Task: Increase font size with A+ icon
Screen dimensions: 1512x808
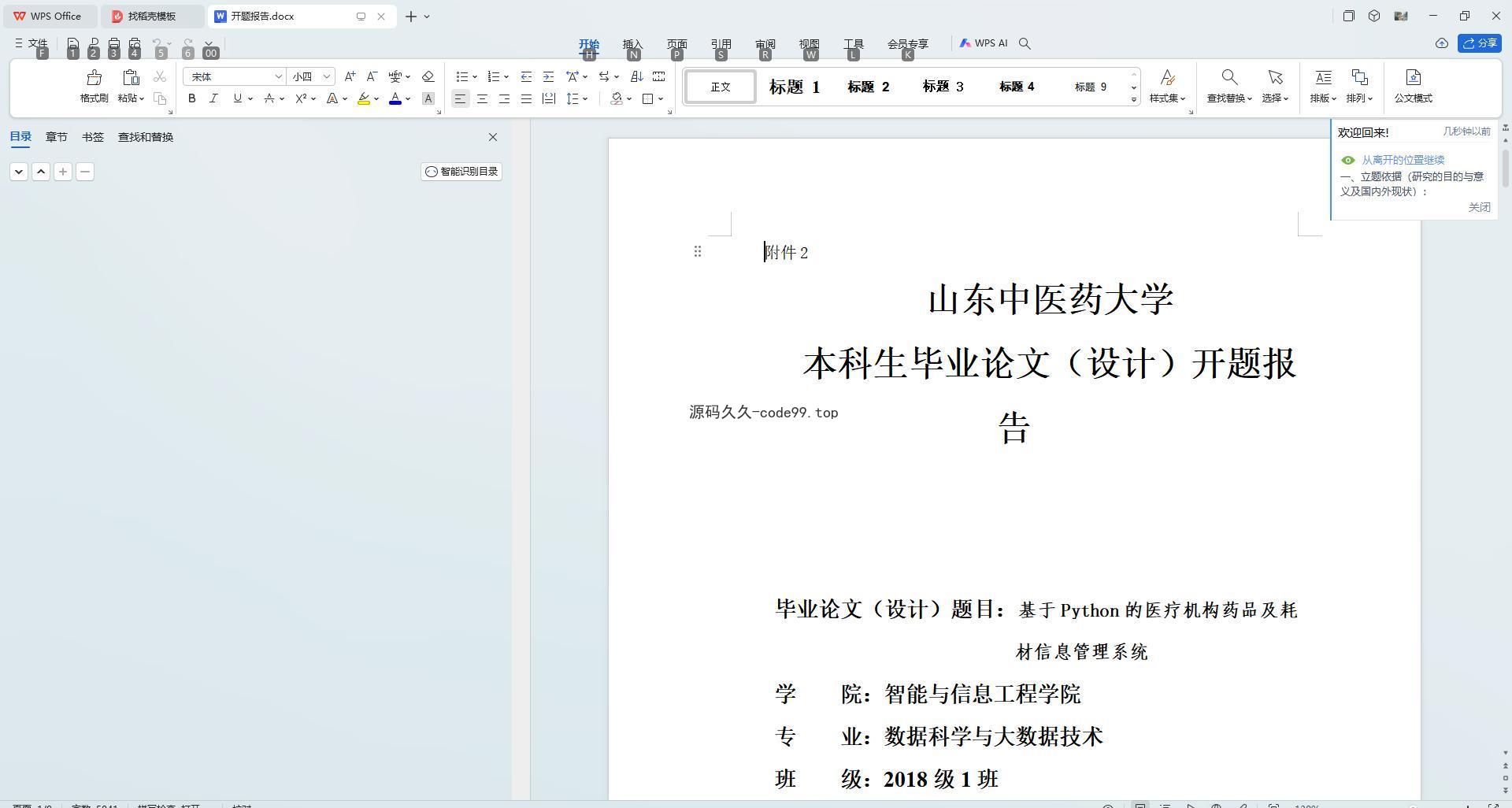Action: tap(350, 76)
